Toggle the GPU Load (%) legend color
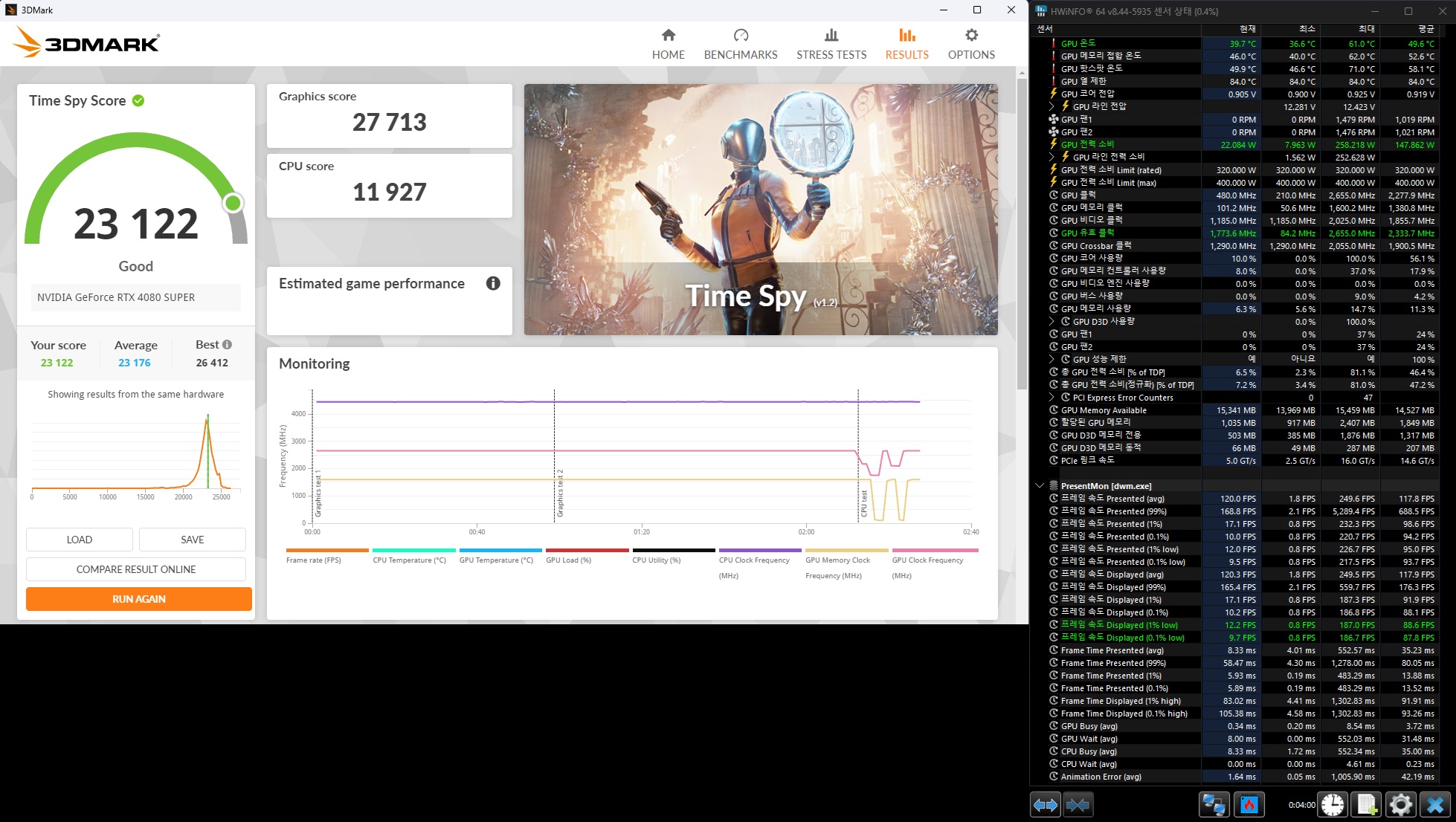1456x822 pixels. pos(587,551)
